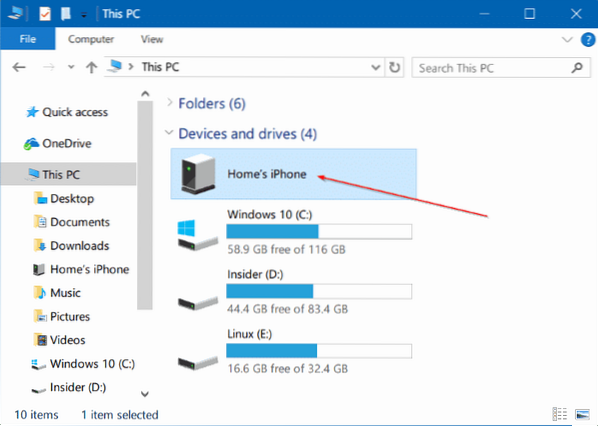
Task: Click the This PC title bar system icon
Action: (x=15, y=13)
